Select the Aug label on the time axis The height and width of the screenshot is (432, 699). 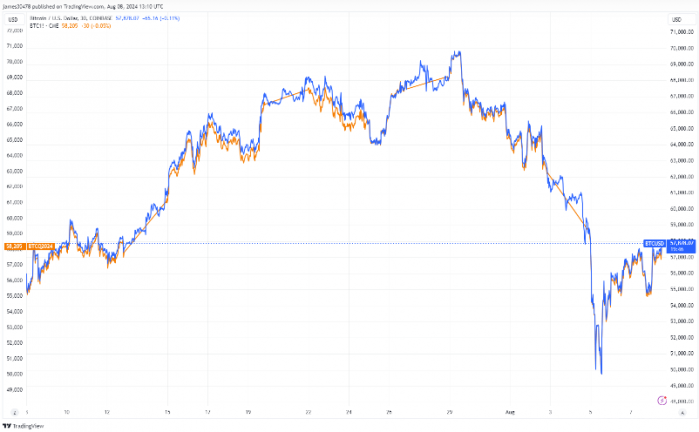[x=512, y=411]
